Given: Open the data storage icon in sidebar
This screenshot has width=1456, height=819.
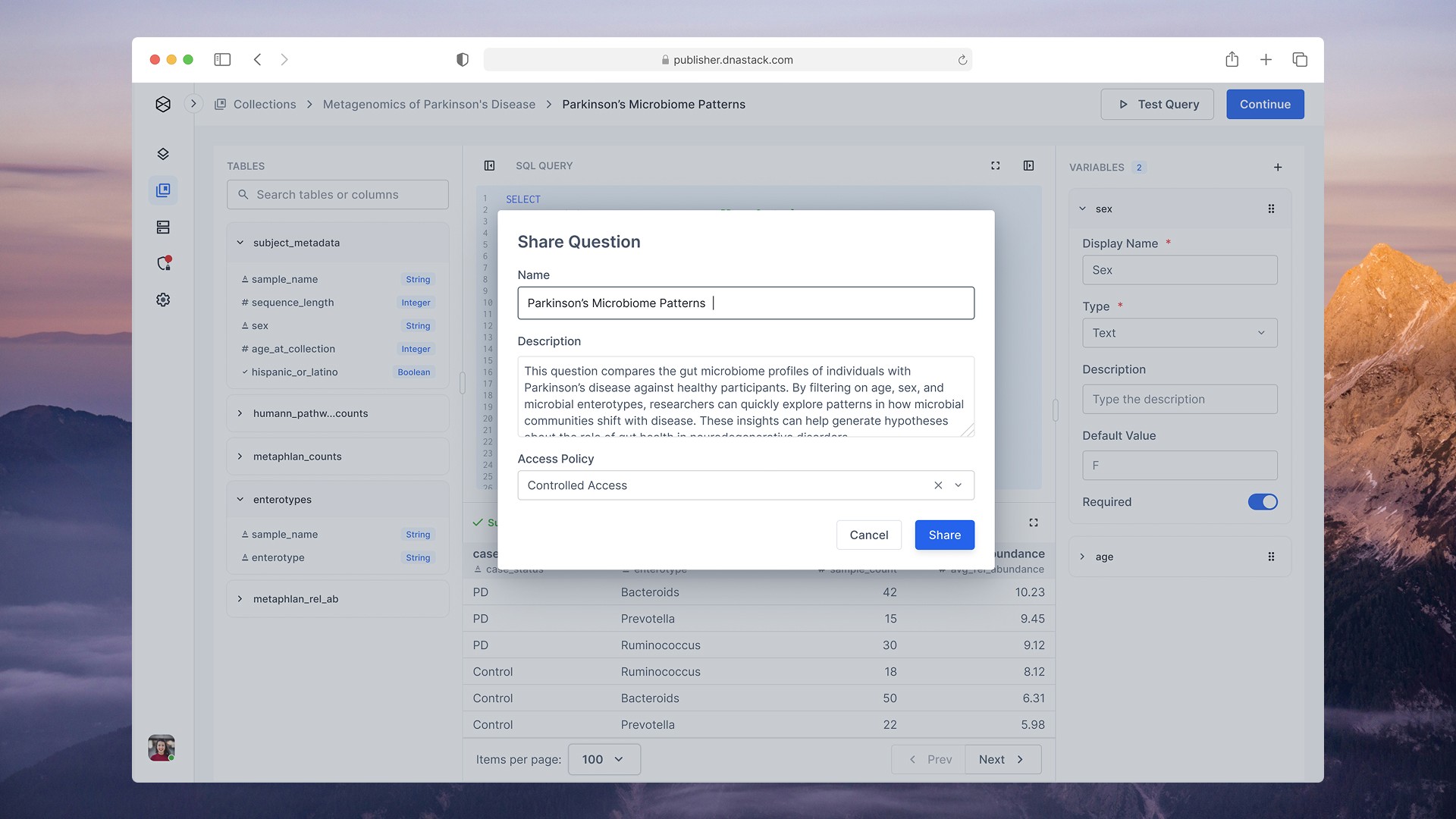Looking at the screenshot, I should pos(163,227).
